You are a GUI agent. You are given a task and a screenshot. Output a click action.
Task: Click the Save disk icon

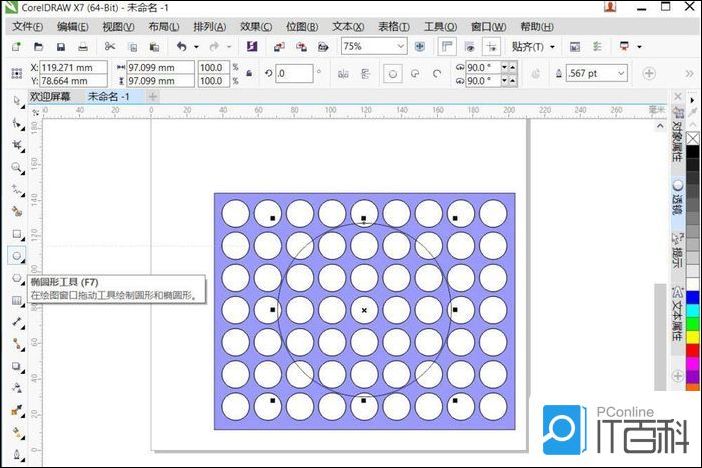(x=61, y=47)
